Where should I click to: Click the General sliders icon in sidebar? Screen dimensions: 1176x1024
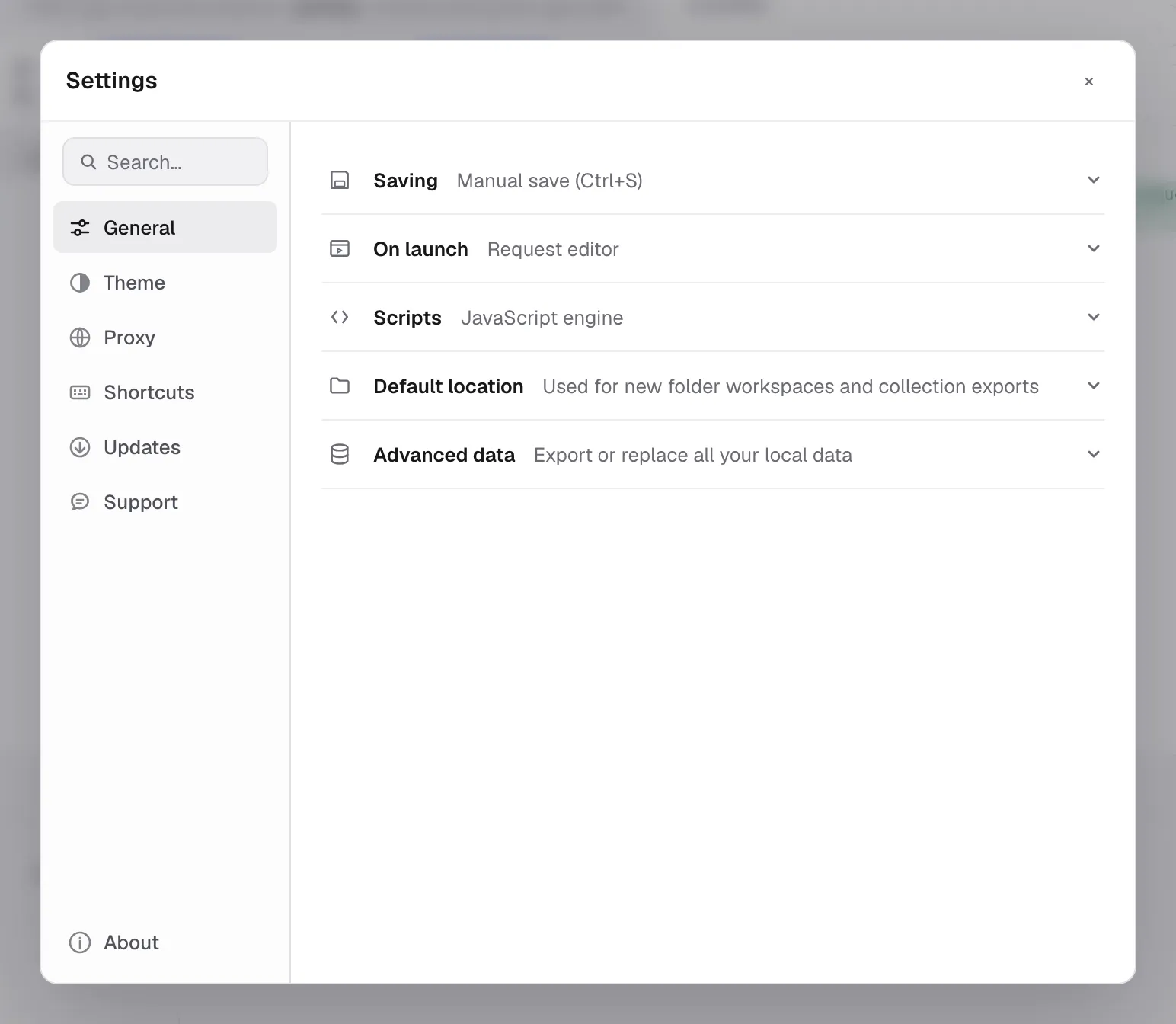coord(80,228)
